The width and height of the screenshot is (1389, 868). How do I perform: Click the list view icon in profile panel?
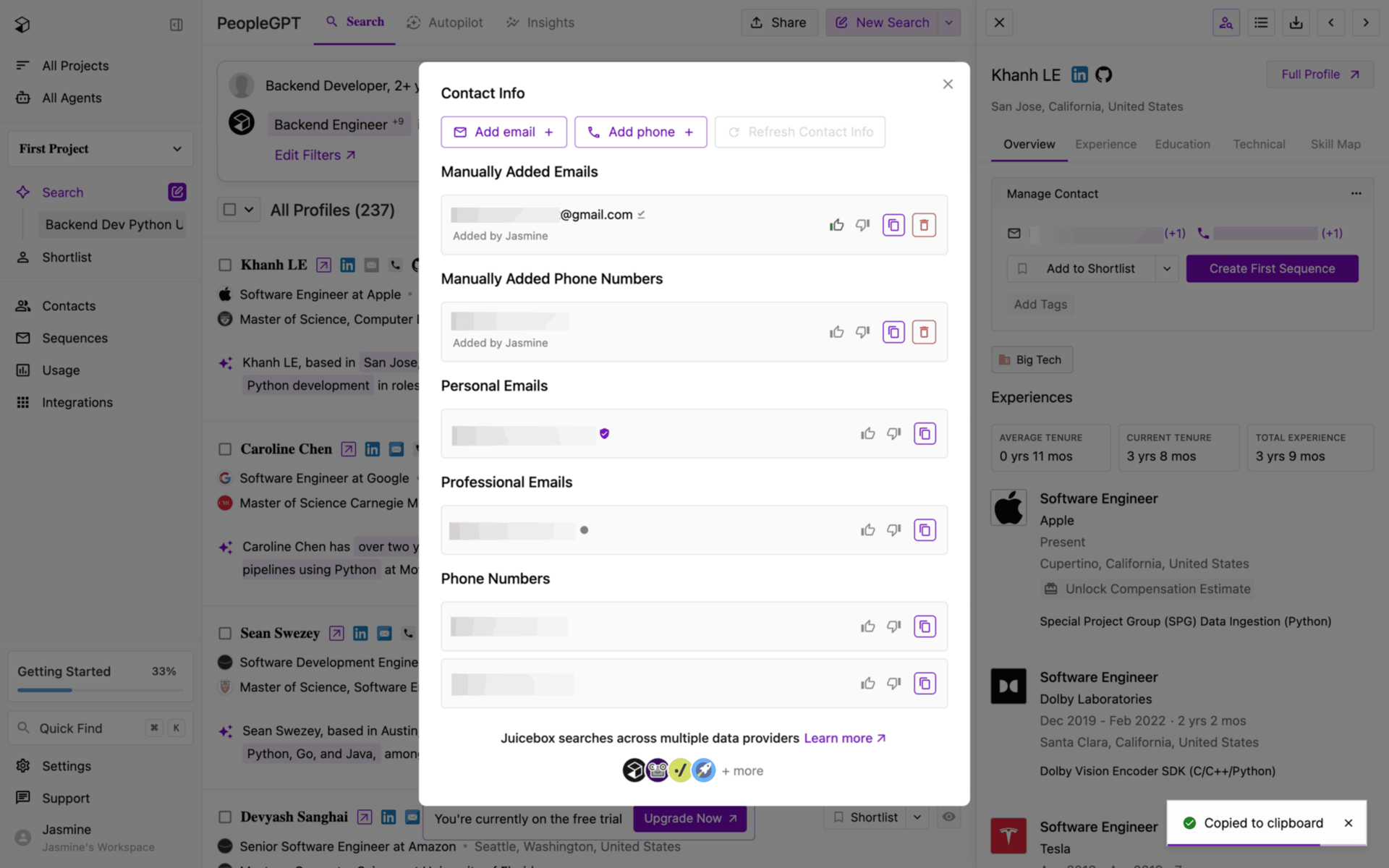tap(1261, 22)
